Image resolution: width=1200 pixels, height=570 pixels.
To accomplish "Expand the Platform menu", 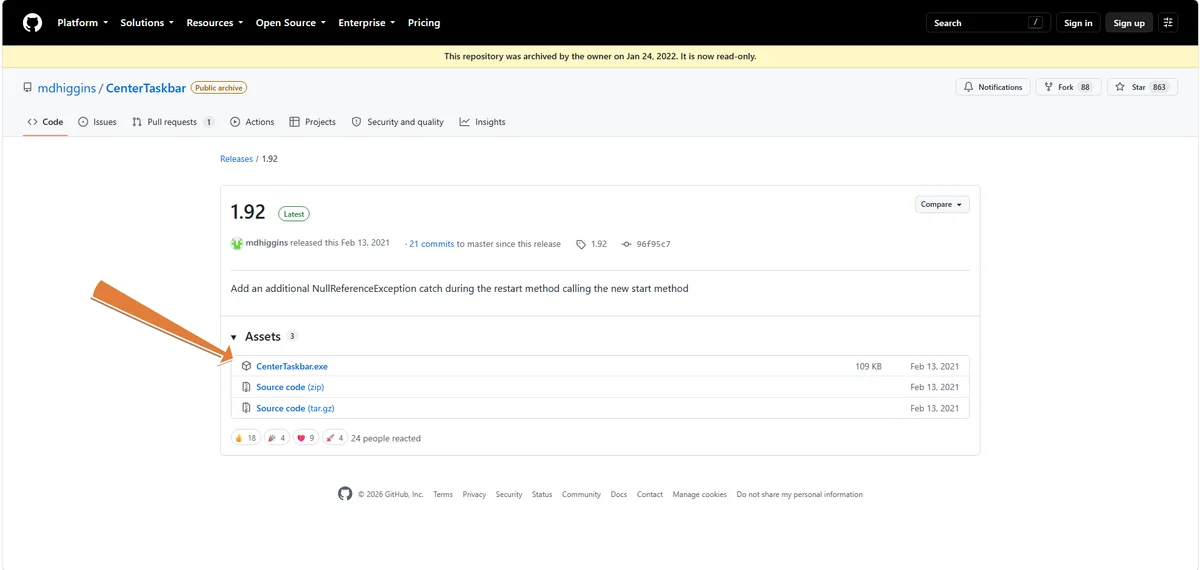I will (x=82, y=22).
